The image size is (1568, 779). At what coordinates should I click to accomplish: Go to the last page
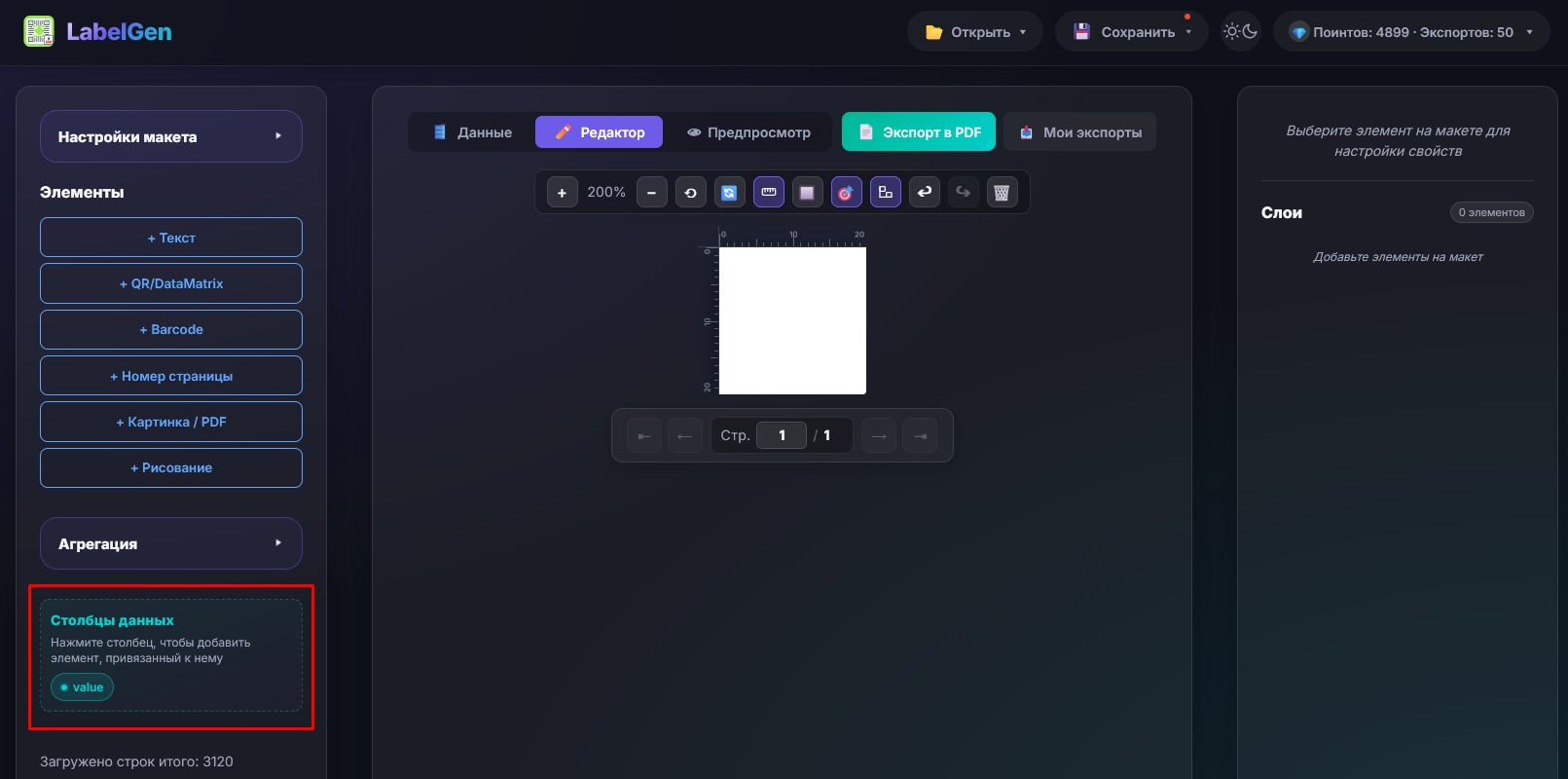point(920,435)
